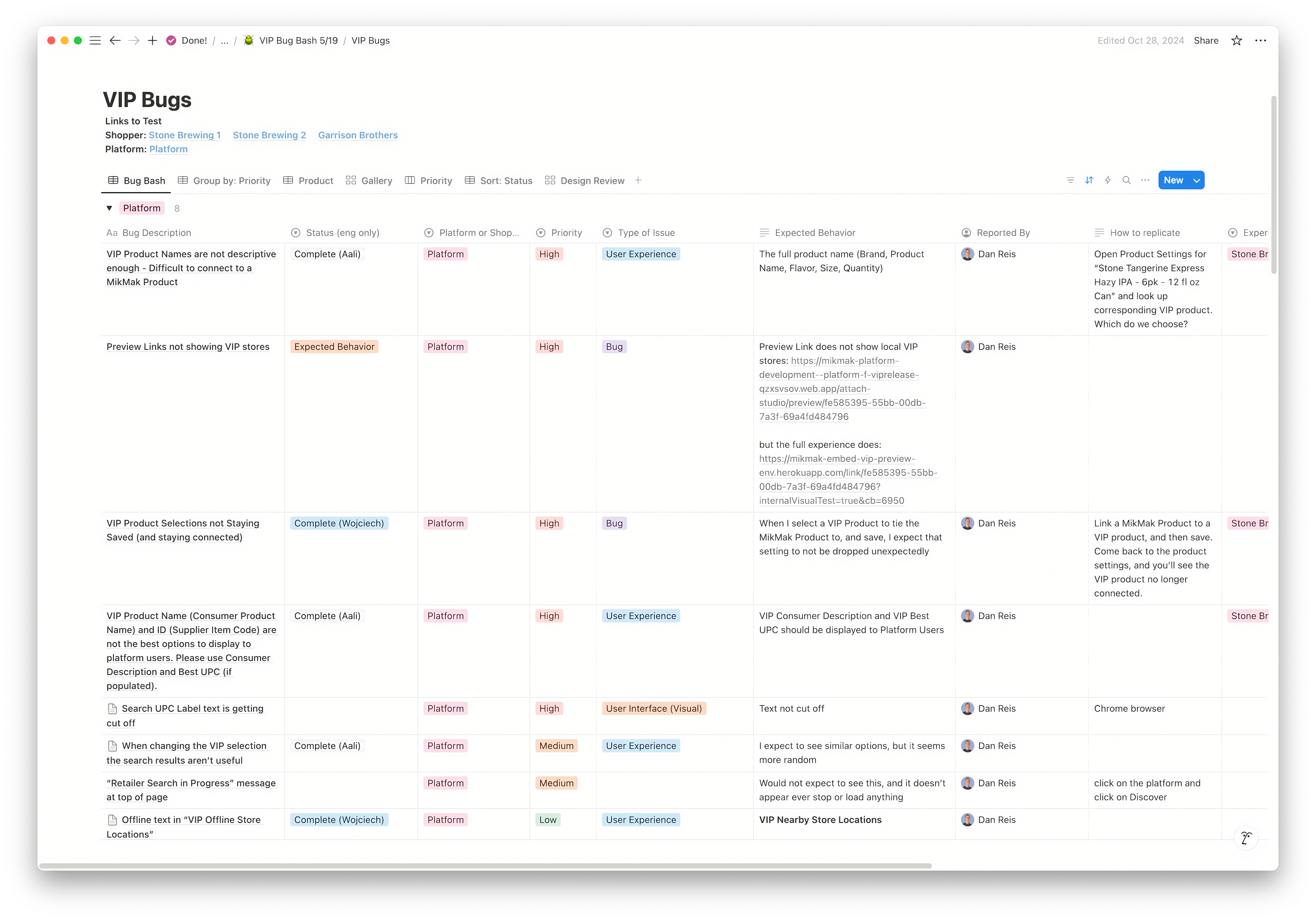
Task: Click the lightning bolt automations icon
Action: click(1107, 180)
